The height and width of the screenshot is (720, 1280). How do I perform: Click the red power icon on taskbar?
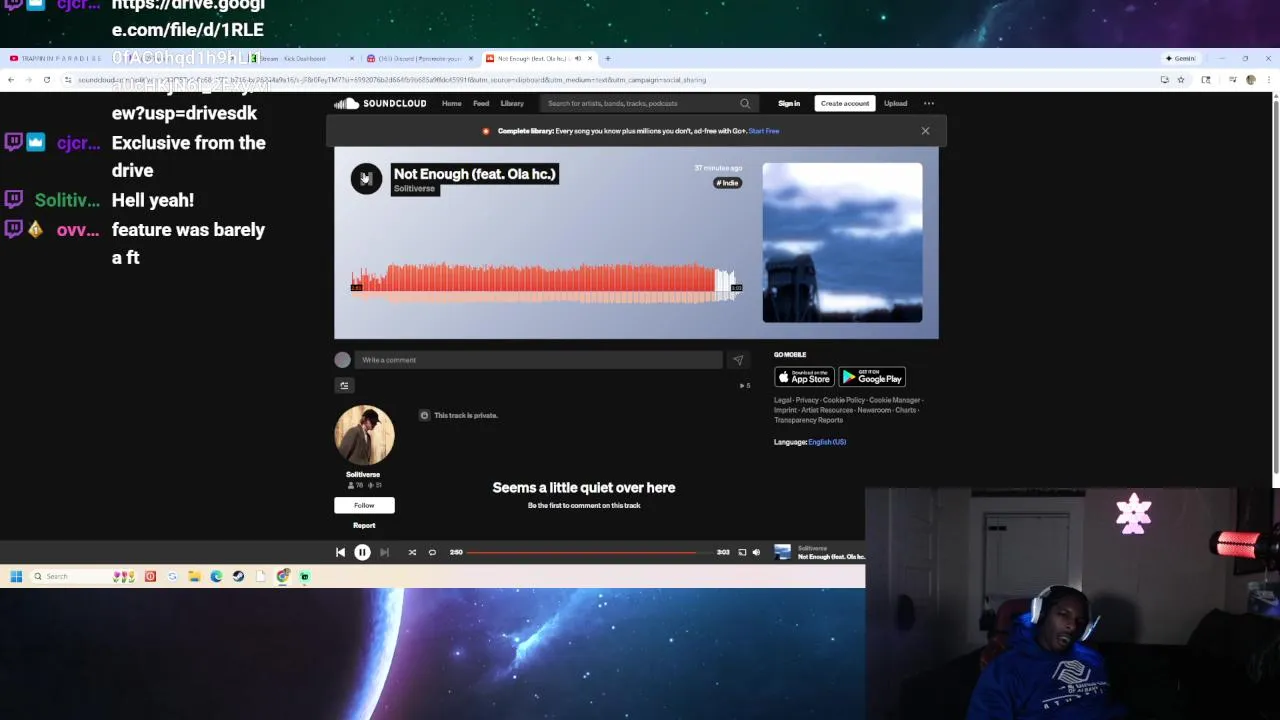coord(150,576)
